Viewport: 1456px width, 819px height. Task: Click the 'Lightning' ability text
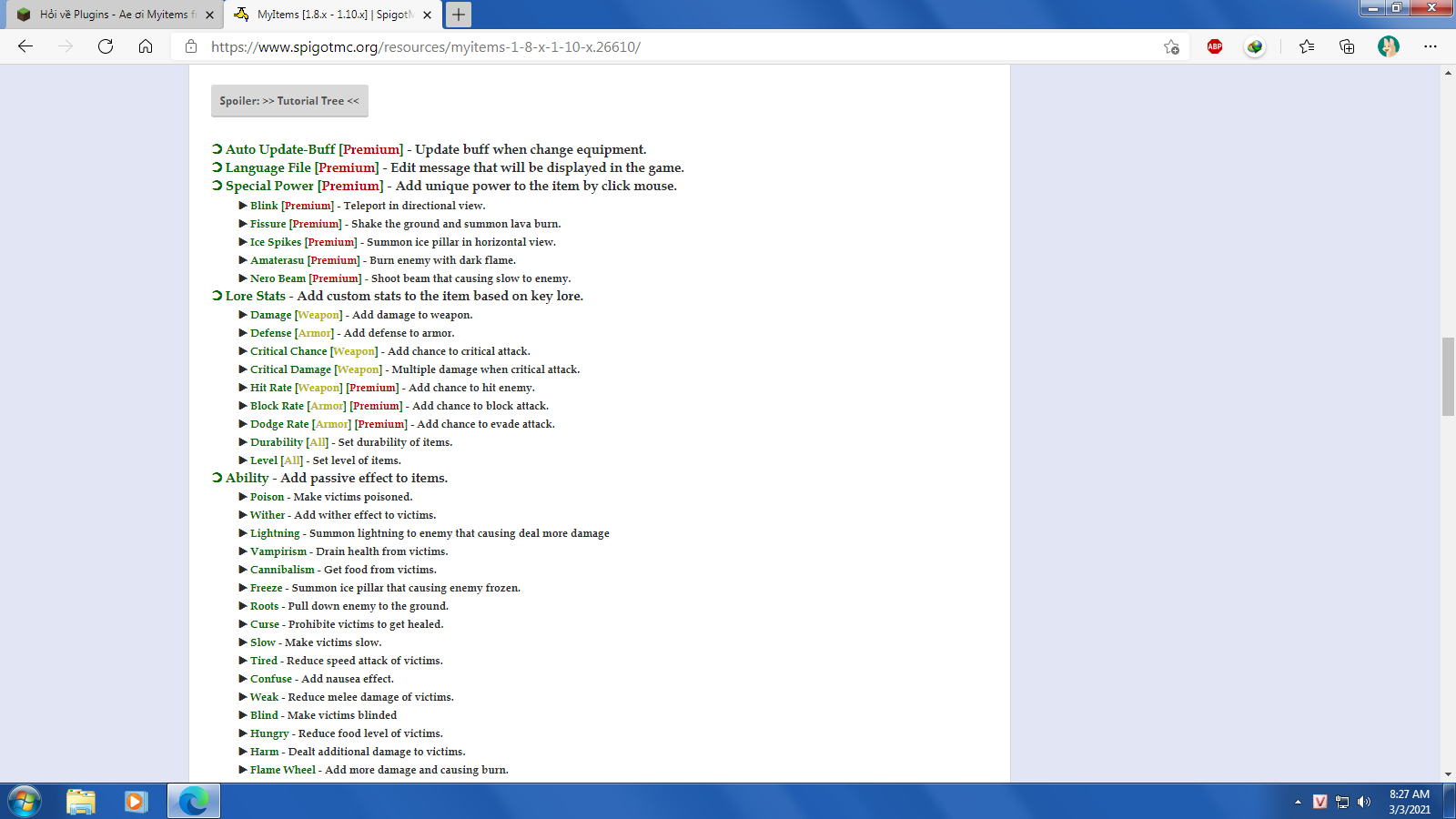coord(275,533)
